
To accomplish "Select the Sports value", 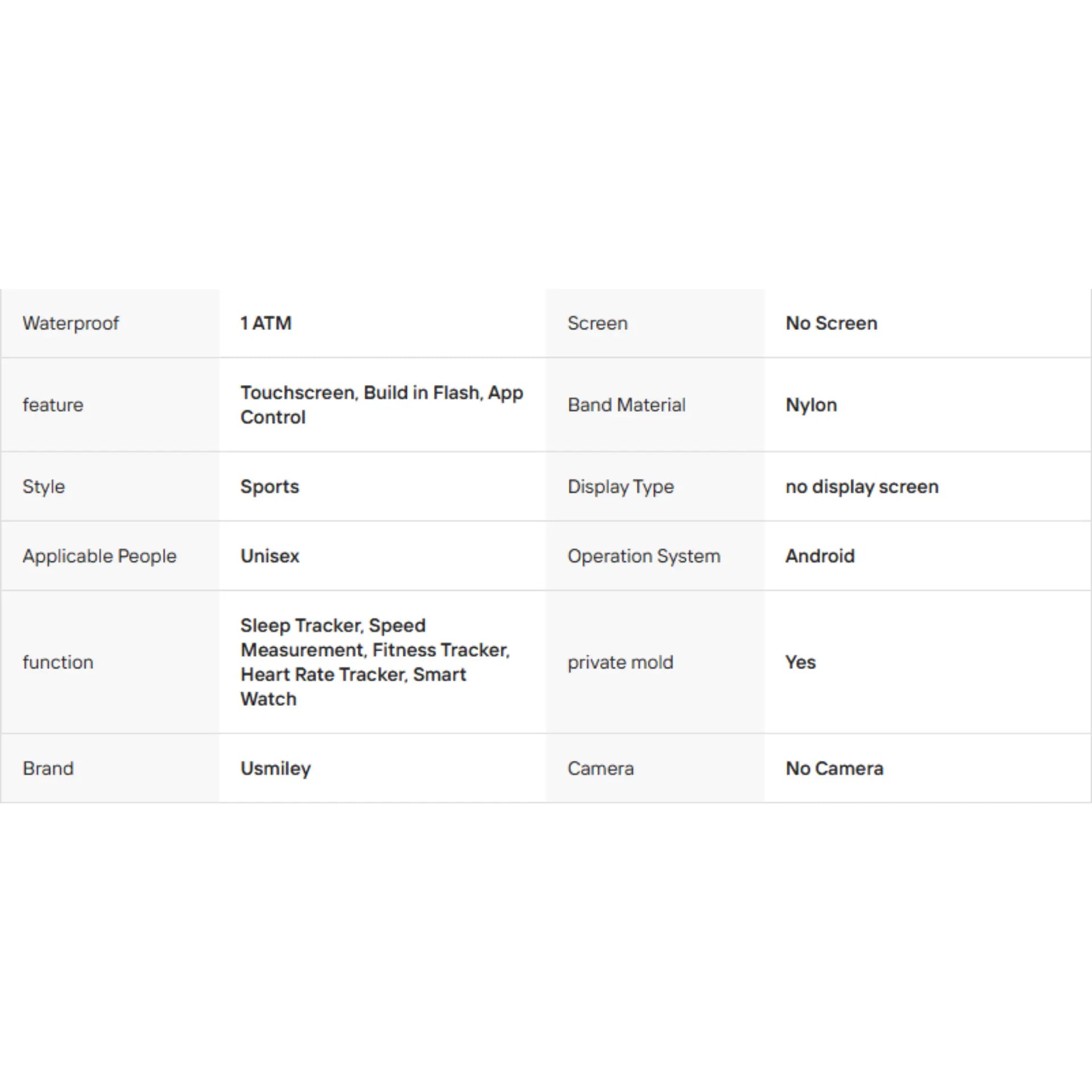I will pos(270,486).
